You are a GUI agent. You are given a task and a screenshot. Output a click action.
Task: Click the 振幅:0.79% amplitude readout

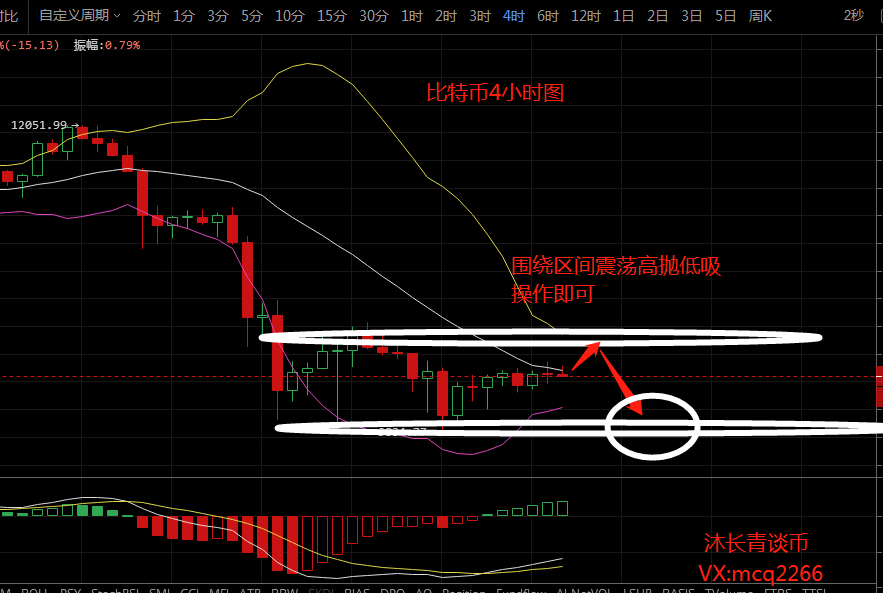tap(107, 45)
